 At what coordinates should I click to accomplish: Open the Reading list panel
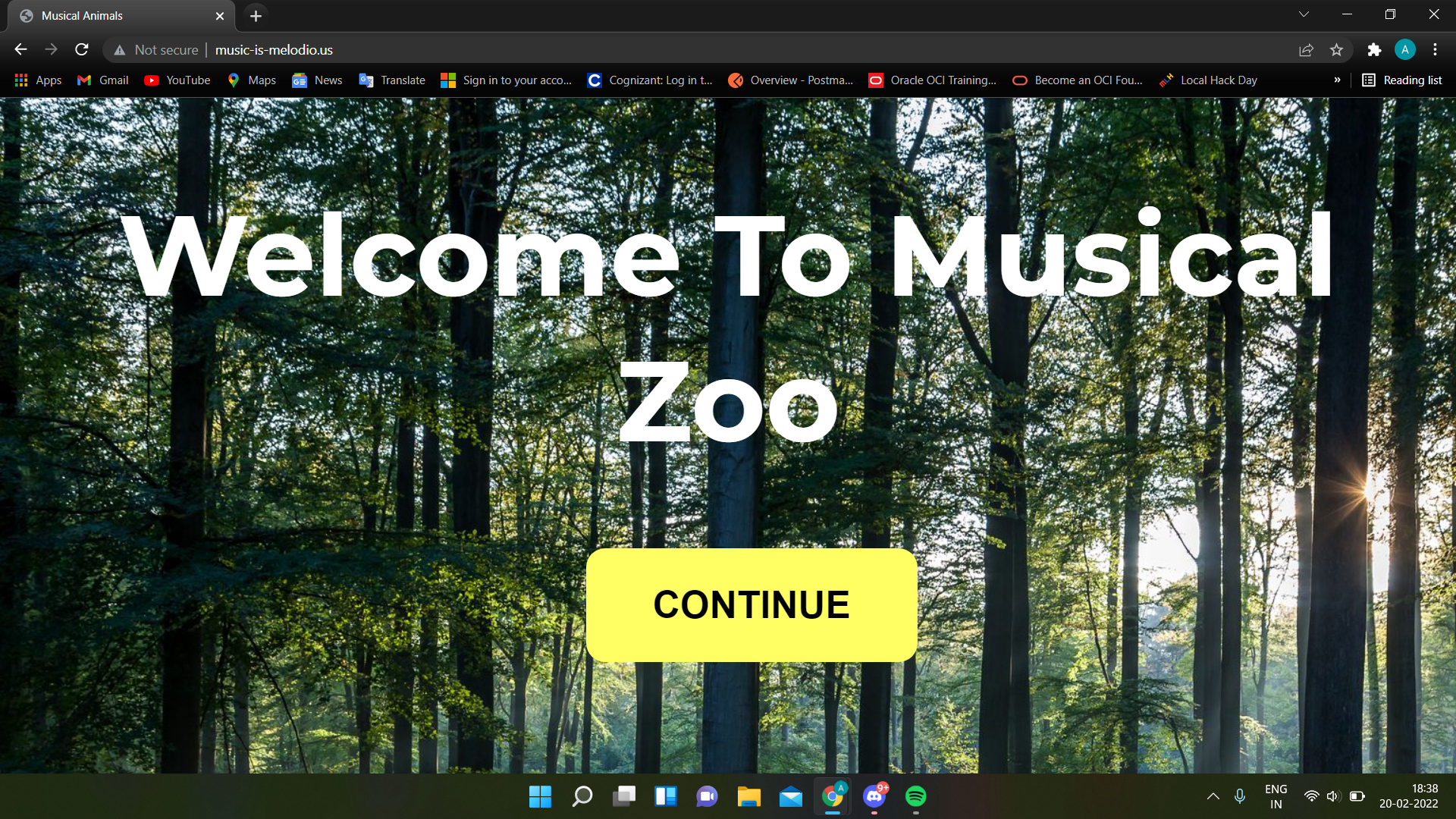tap(1402, 80)
